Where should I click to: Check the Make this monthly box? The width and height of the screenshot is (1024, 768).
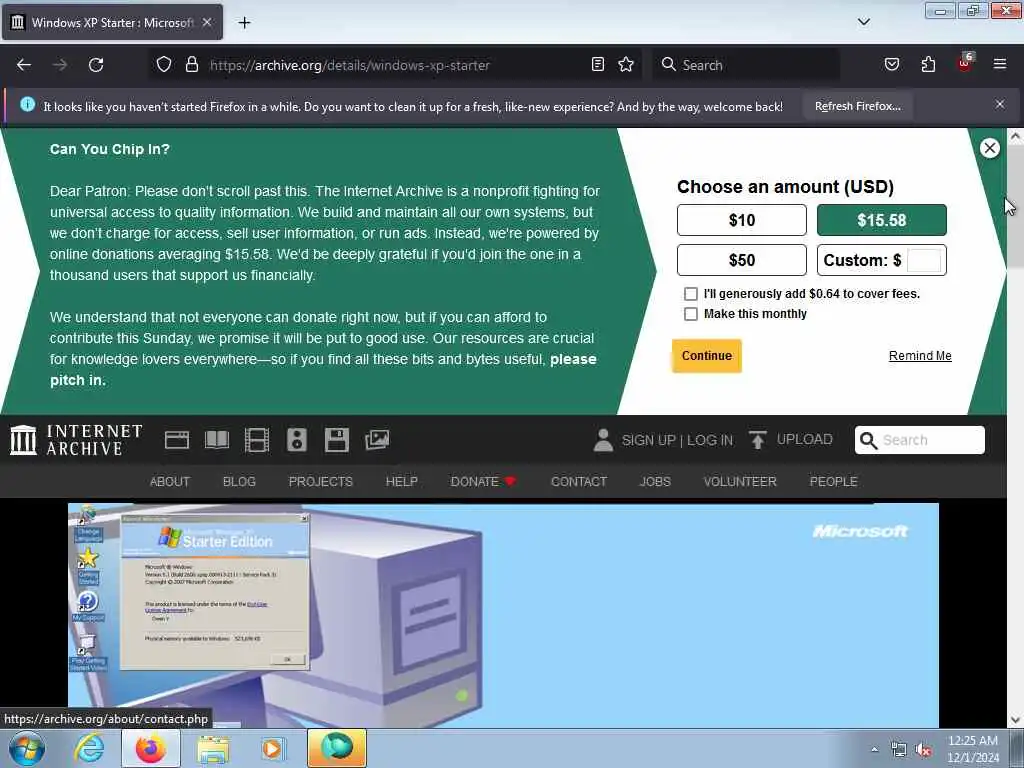(x=690, y=314)
